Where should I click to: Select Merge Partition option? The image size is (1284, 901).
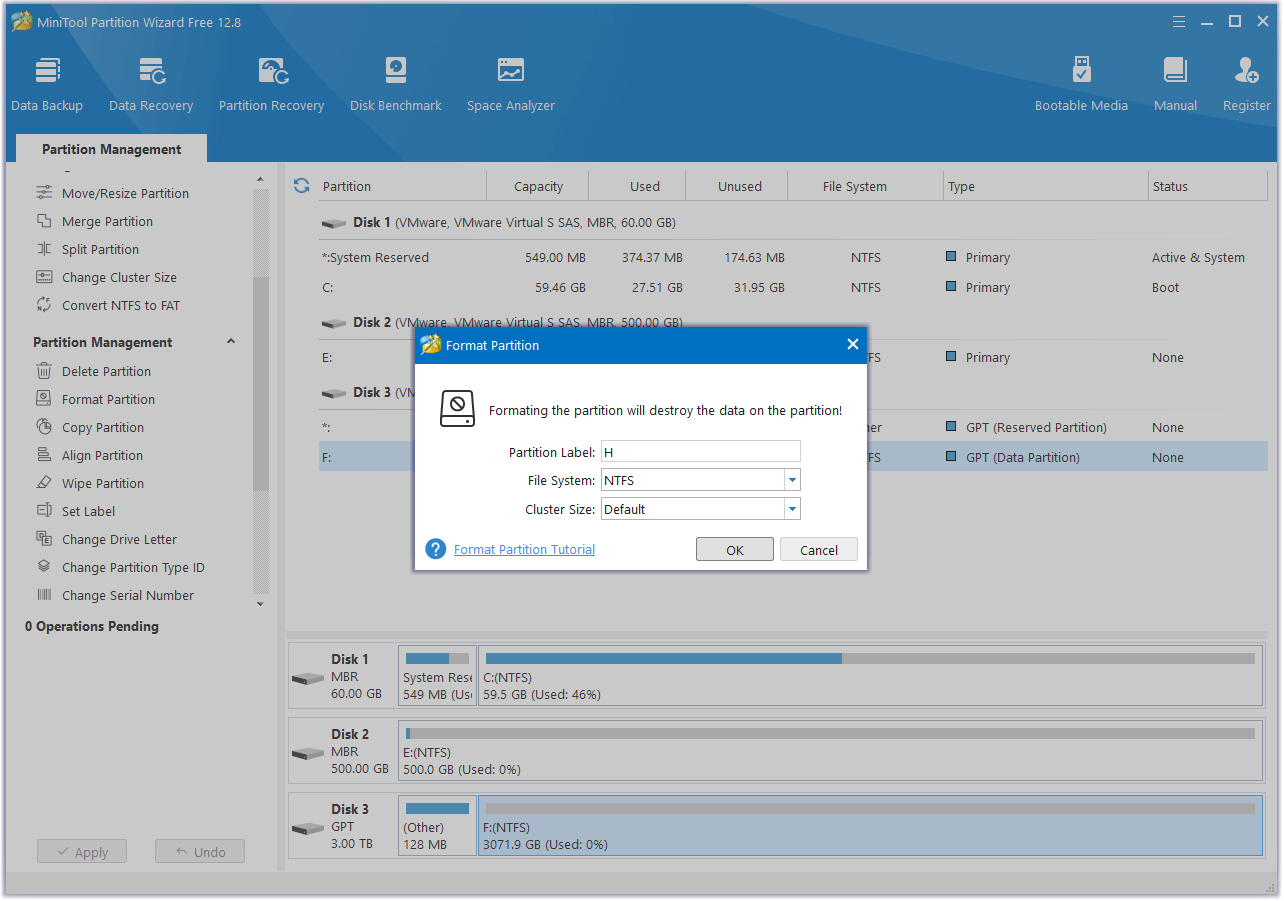[x=107, y=221]
